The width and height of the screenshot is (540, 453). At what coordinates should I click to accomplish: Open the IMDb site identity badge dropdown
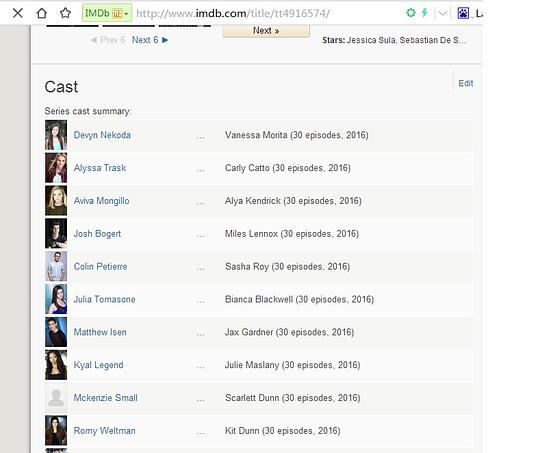(x=107, y=13)
